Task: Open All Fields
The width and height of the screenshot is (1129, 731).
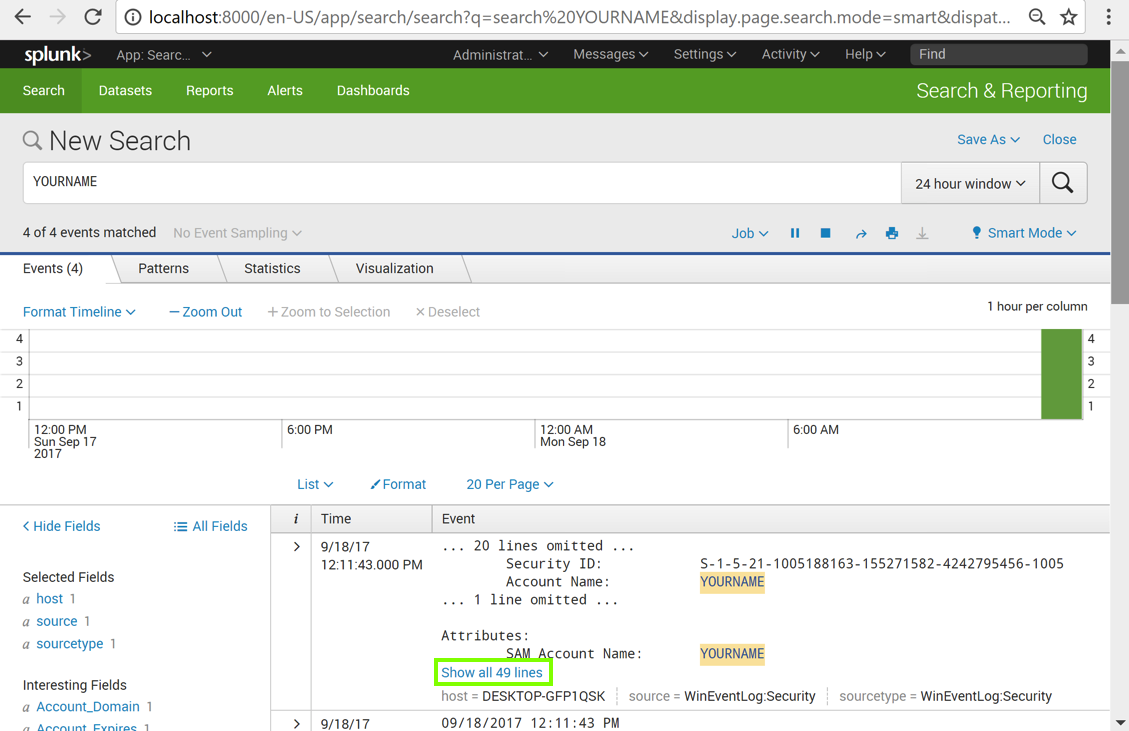Action: (210, 526)
